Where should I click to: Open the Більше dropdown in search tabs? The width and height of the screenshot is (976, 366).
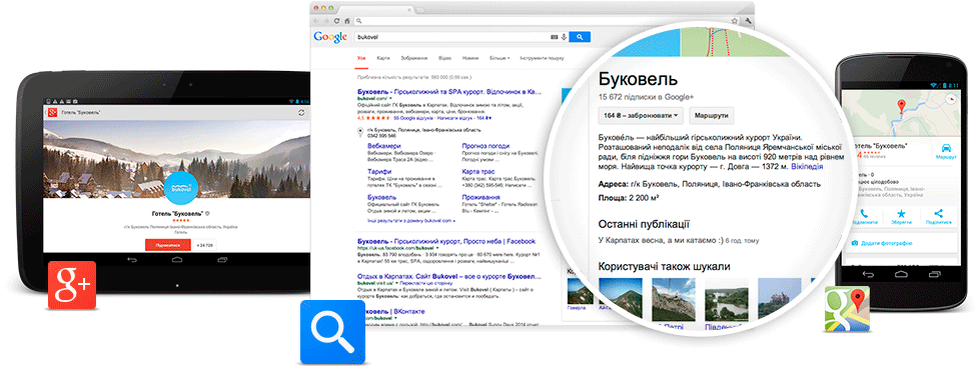(x=499, y=58)
